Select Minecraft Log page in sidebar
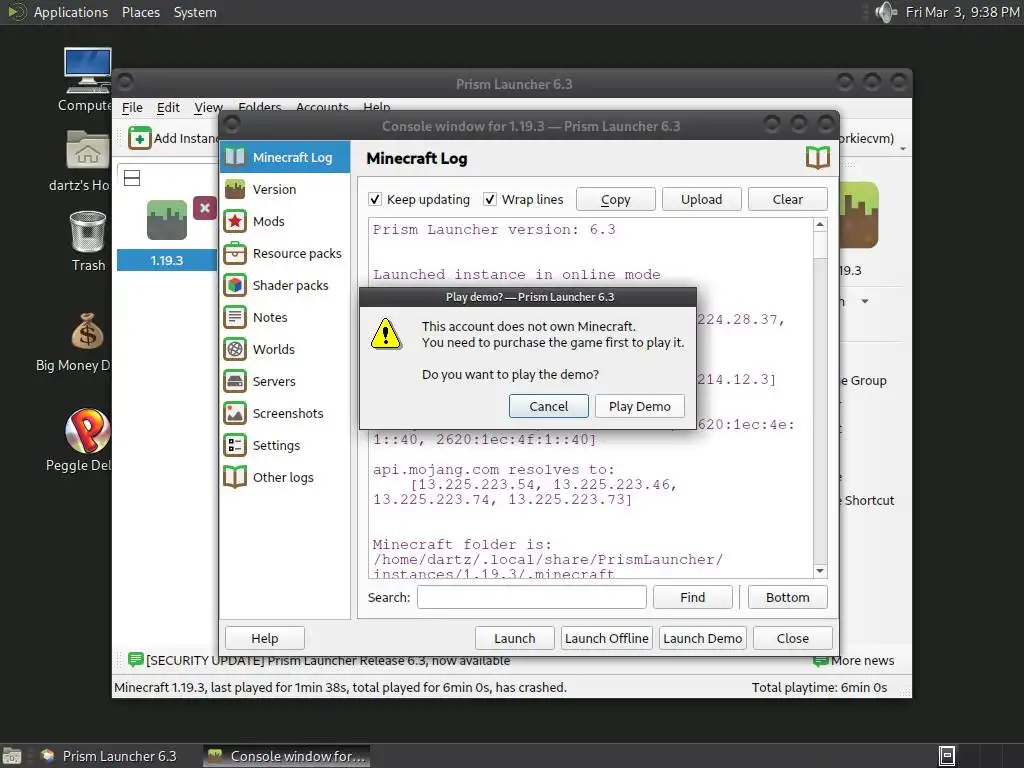 285,157
